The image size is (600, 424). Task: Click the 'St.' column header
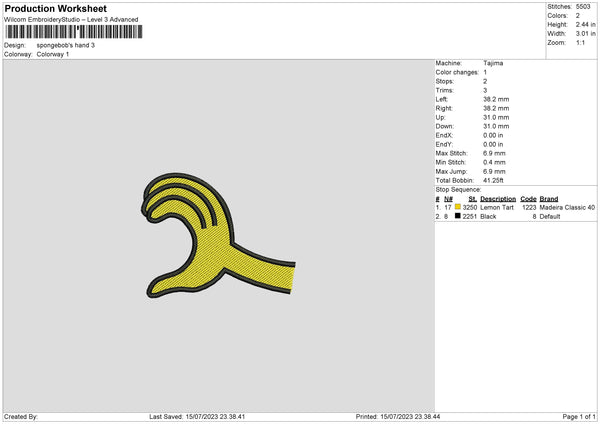click(473, 199)
